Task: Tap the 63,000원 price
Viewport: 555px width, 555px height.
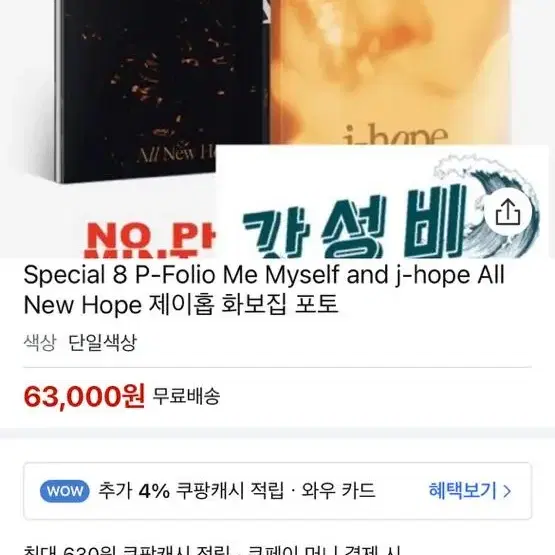Action: coord(84,396)
